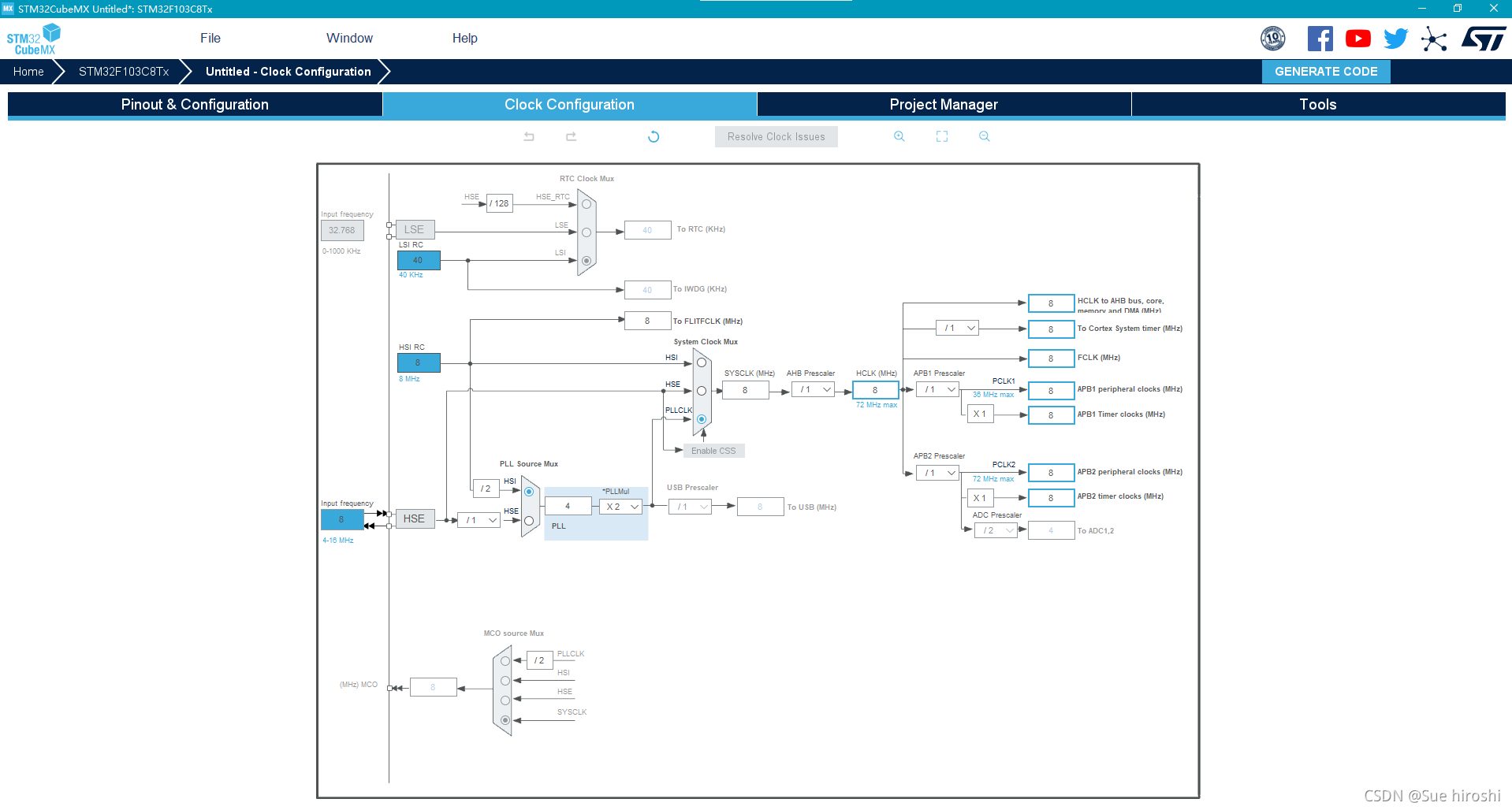Click the Enable CSS button
The height and width of the screenshot is (810, 1512).
[x=713, y=451]
